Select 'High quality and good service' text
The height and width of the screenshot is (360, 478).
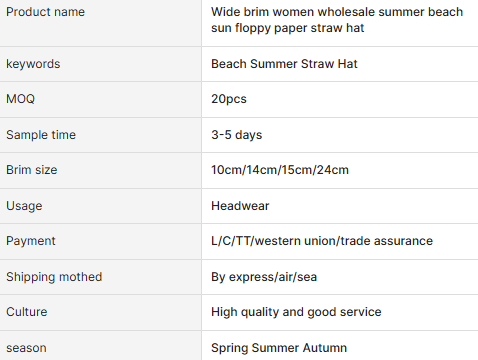(x=296, y=312)
